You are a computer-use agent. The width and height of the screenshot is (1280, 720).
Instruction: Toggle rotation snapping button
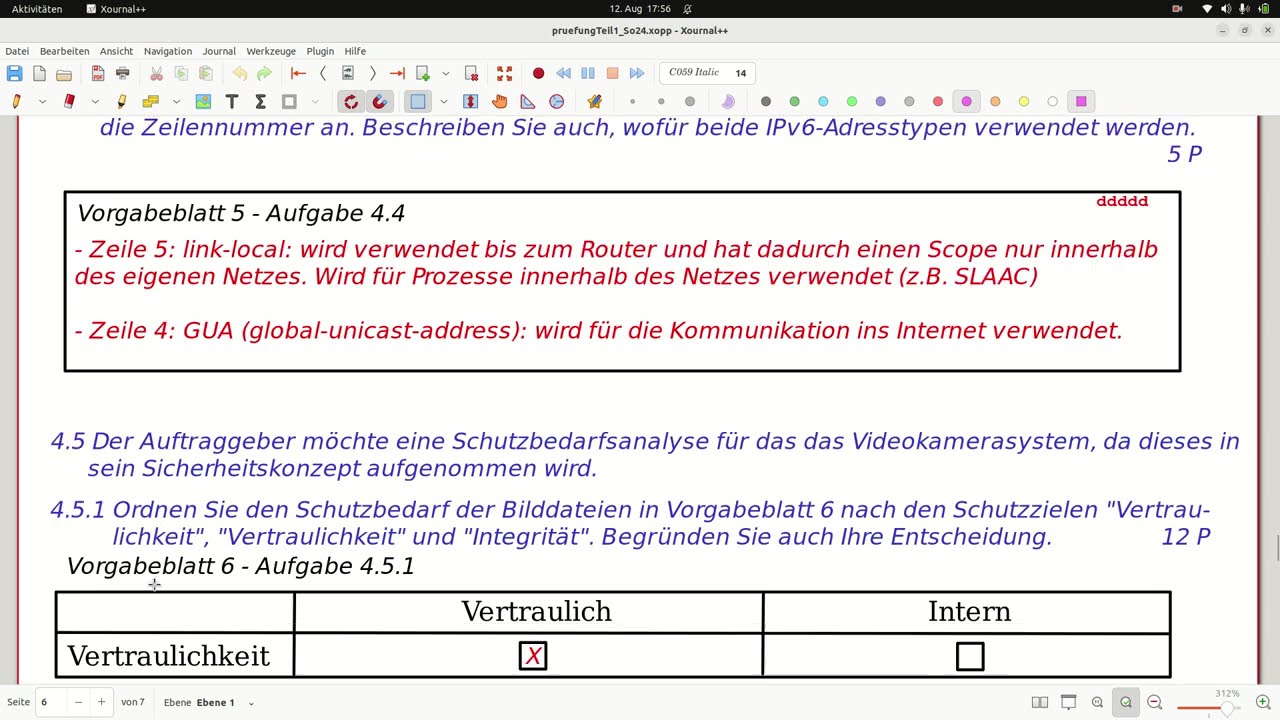351,101
